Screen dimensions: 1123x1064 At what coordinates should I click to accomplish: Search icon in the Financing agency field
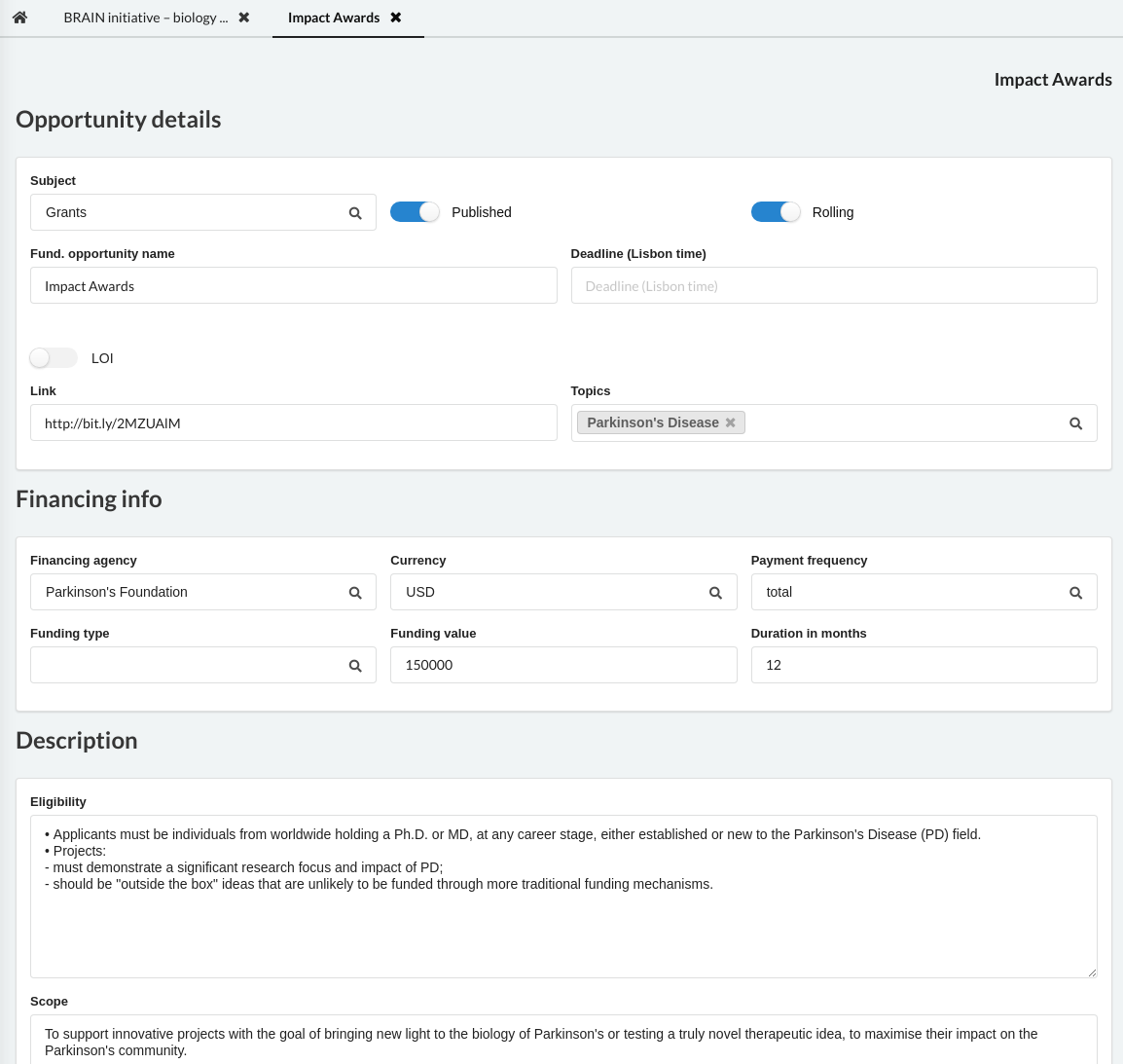pos(355,593)
